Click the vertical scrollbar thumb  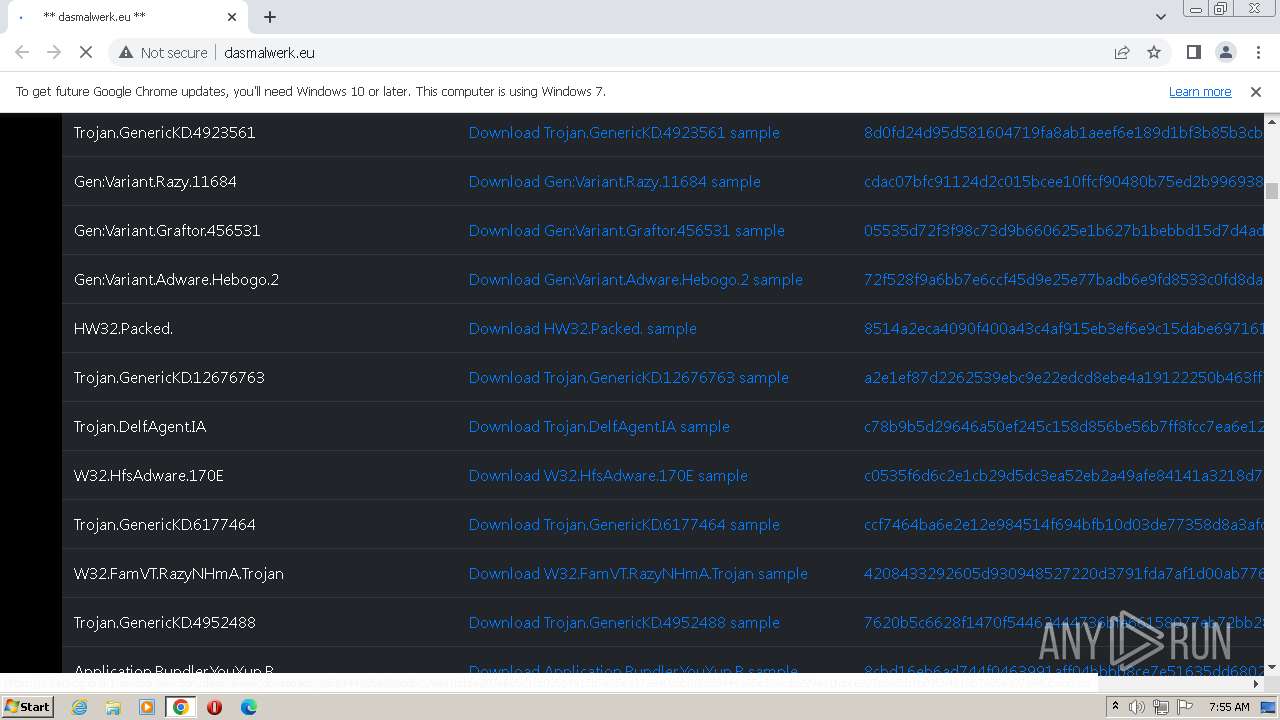click(1272, 191)
